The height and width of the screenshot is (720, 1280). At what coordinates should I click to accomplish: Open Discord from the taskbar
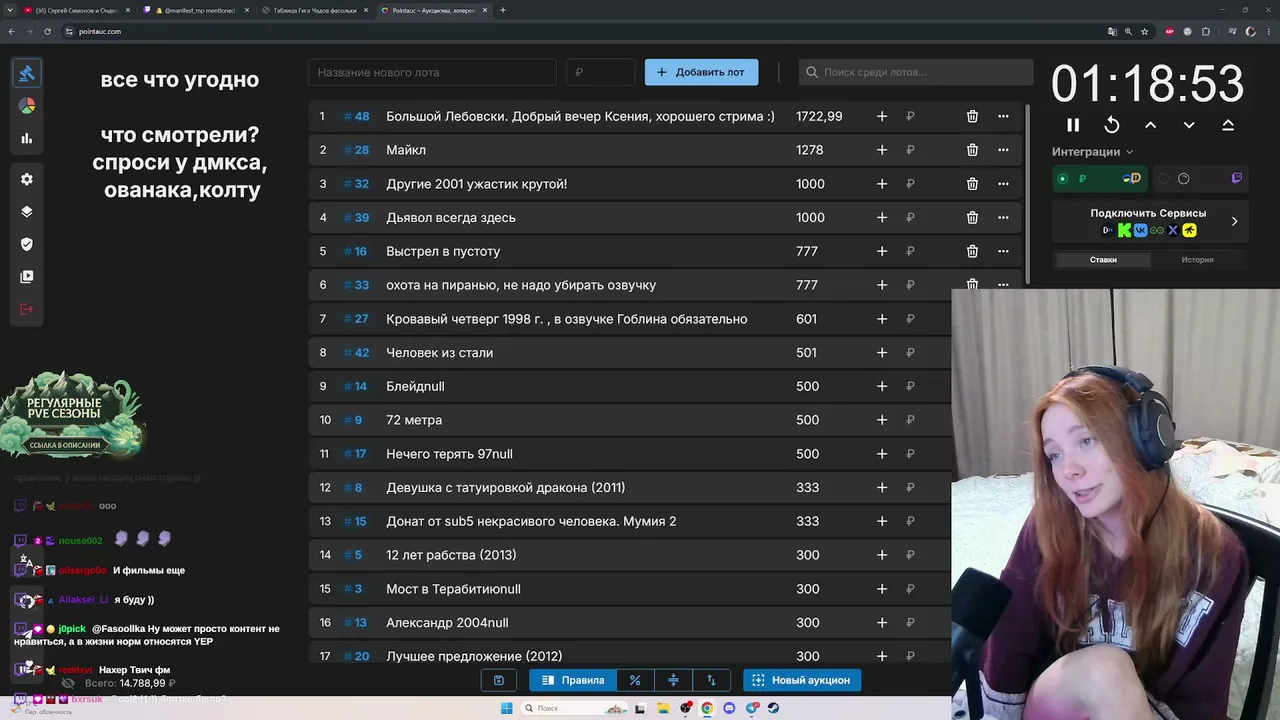pos(729,708)
